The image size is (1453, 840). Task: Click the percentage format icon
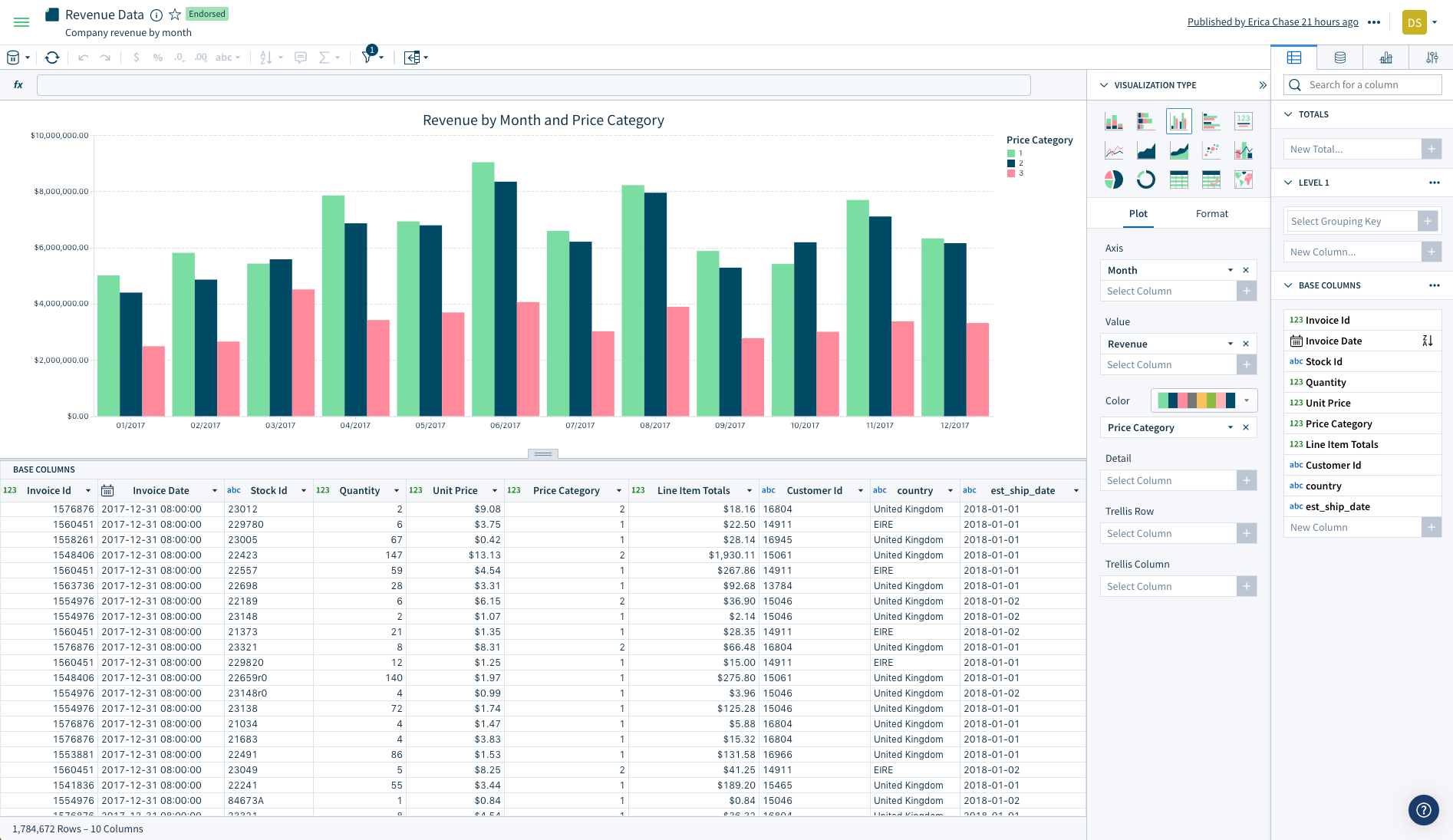[x=157, y=57]
